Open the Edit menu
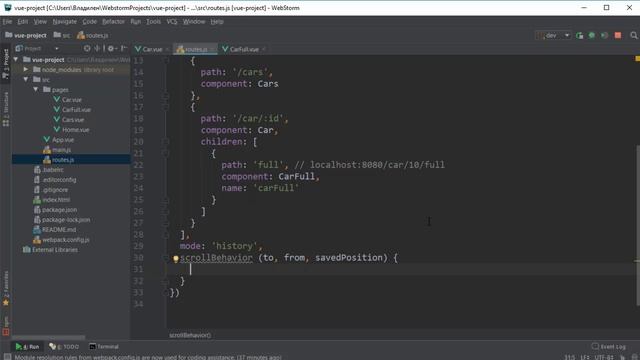 pyautogui.click(x=22, y=21)
